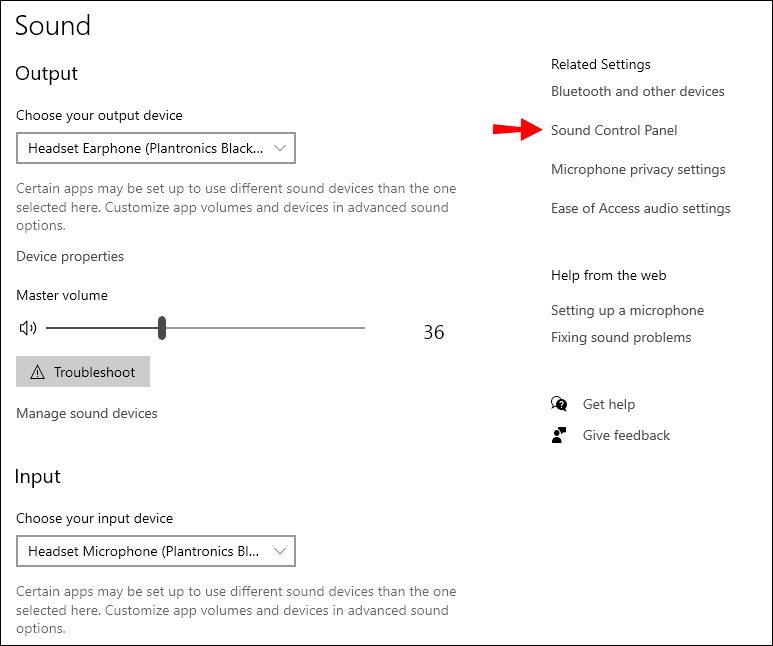Open Manage sound devices
Image resolution: width=773 pixels, height=646 pixels.
(x=87, y=413)
